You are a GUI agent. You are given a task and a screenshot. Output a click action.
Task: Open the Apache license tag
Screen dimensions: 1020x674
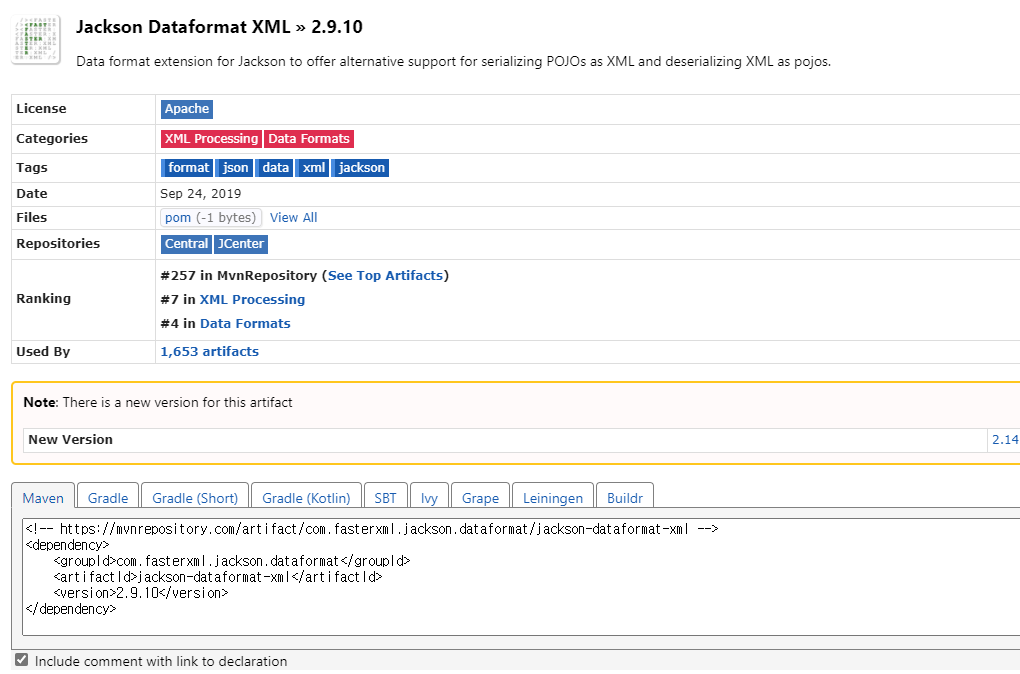point(187,109)
